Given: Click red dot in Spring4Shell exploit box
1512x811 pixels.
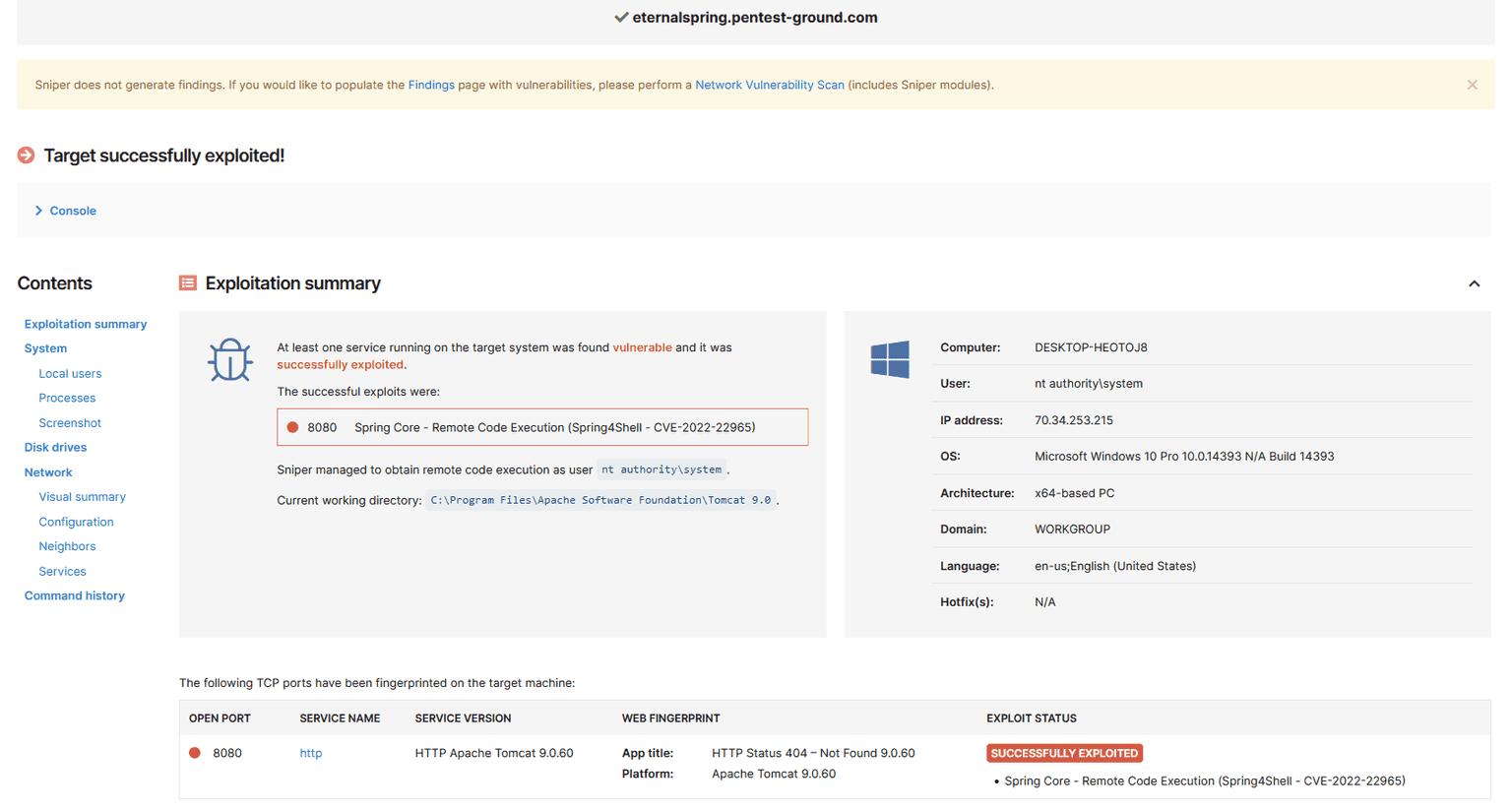Looking at the screenshot, I should point(292,427).
